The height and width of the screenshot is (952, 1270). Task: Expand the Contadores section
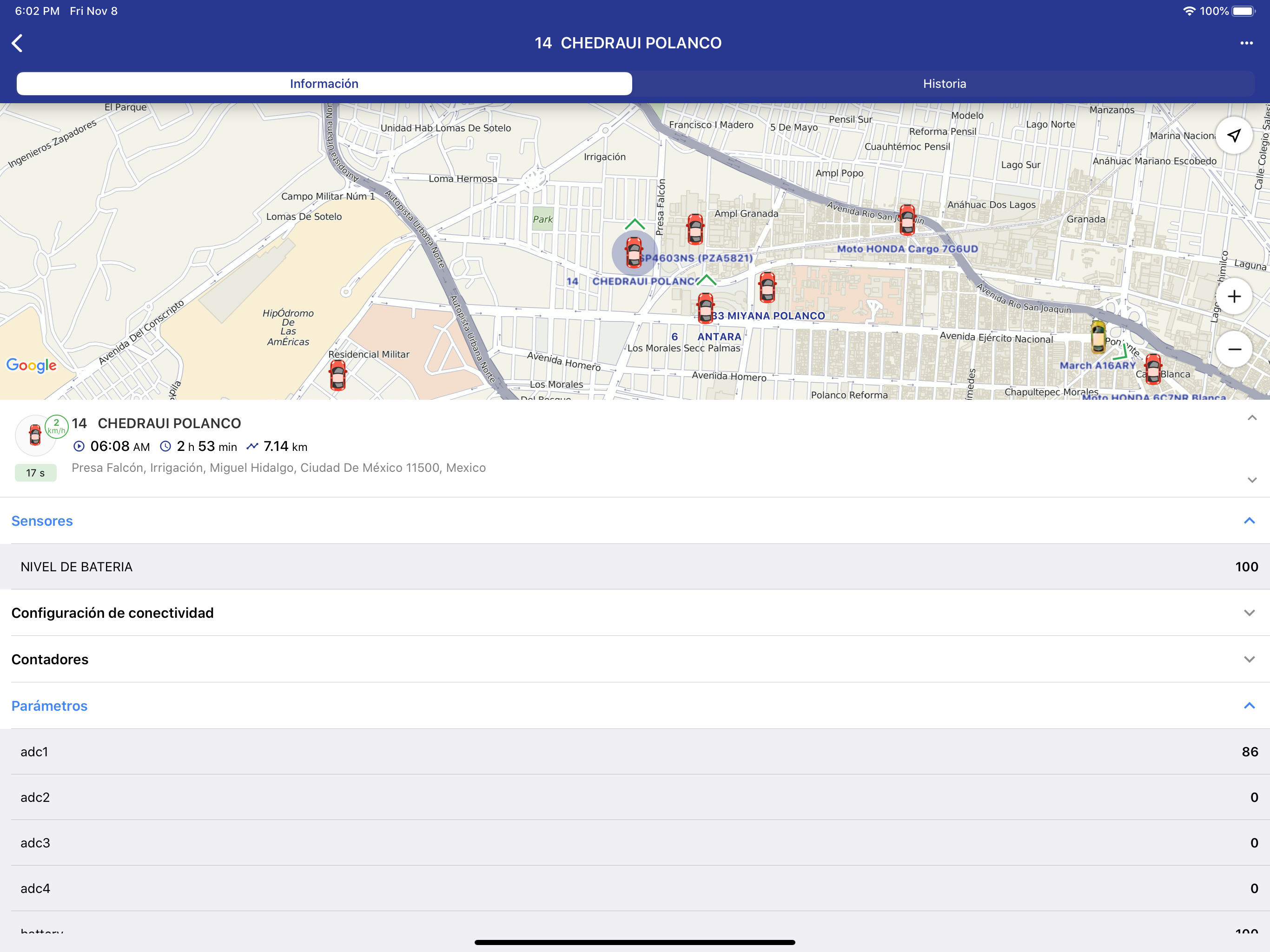click(635, 659)
